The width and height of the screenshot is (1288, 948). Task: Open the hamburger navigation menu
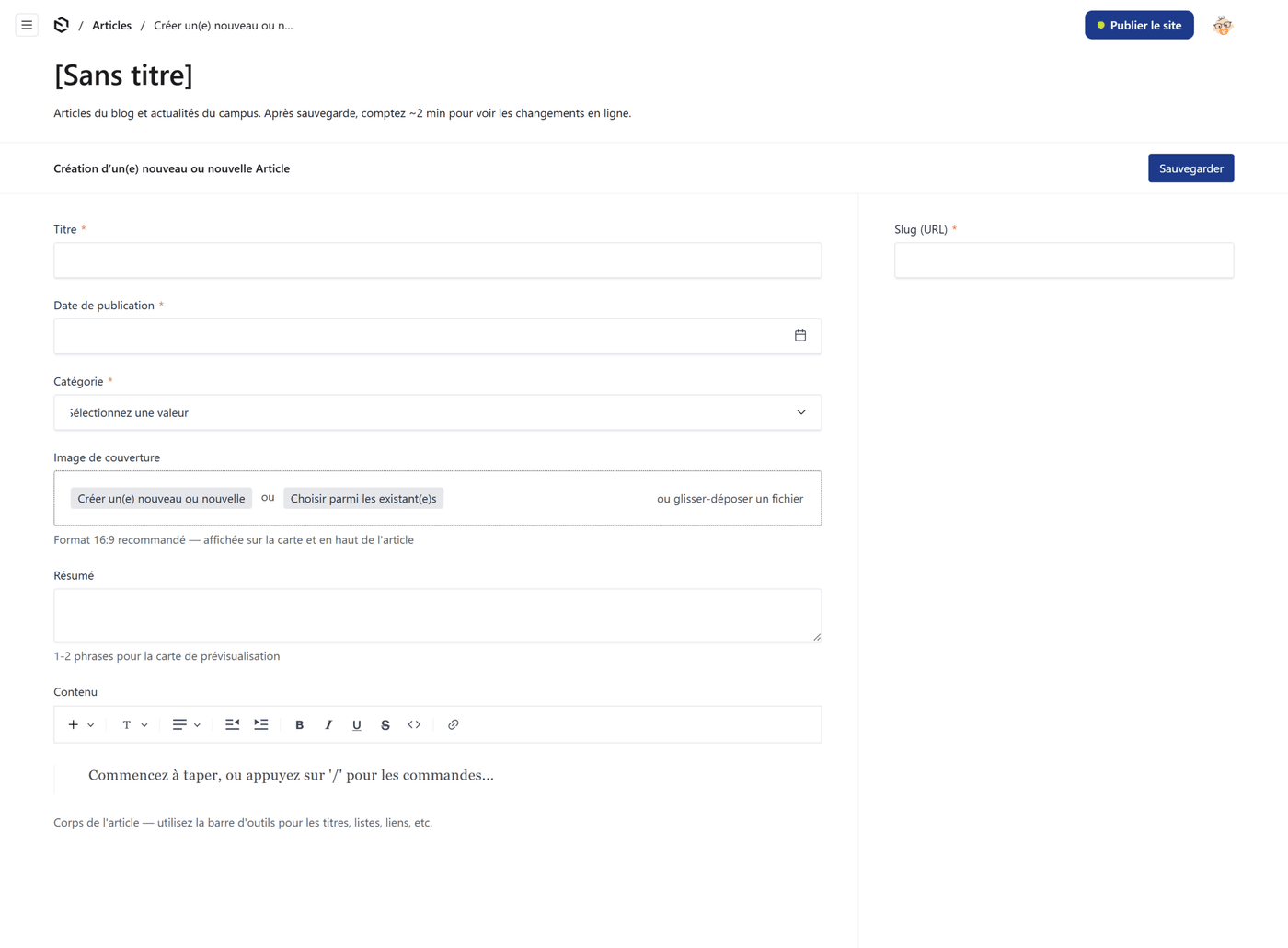pyautogui.click(x=27, y=25)
